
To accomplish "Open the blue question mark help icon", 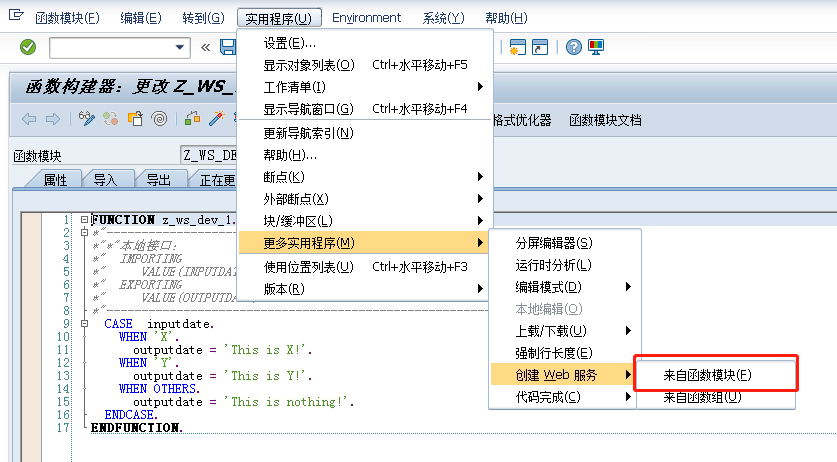I will 574,47.
